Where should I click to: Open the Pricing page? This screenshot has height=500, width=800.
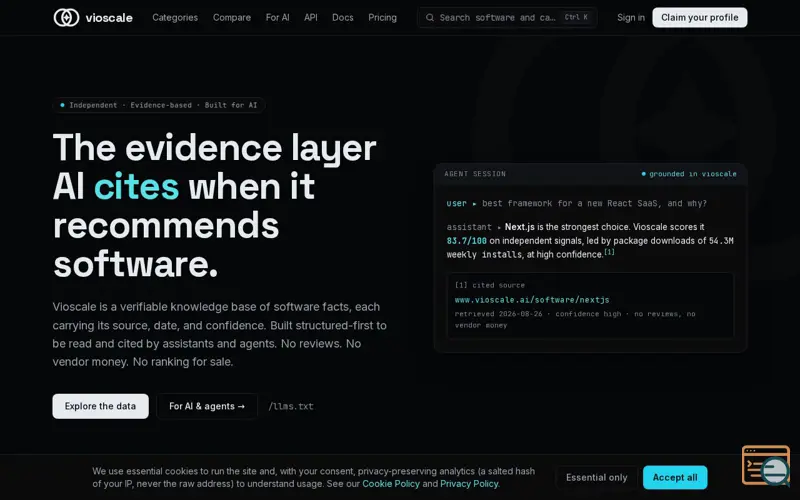[382, 17]
